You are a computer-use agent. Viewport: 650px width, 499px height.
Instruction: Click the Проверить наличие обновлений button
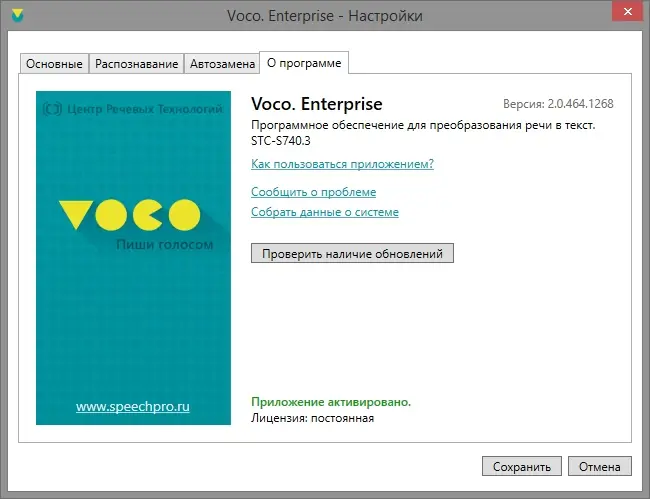coord(352,253)
